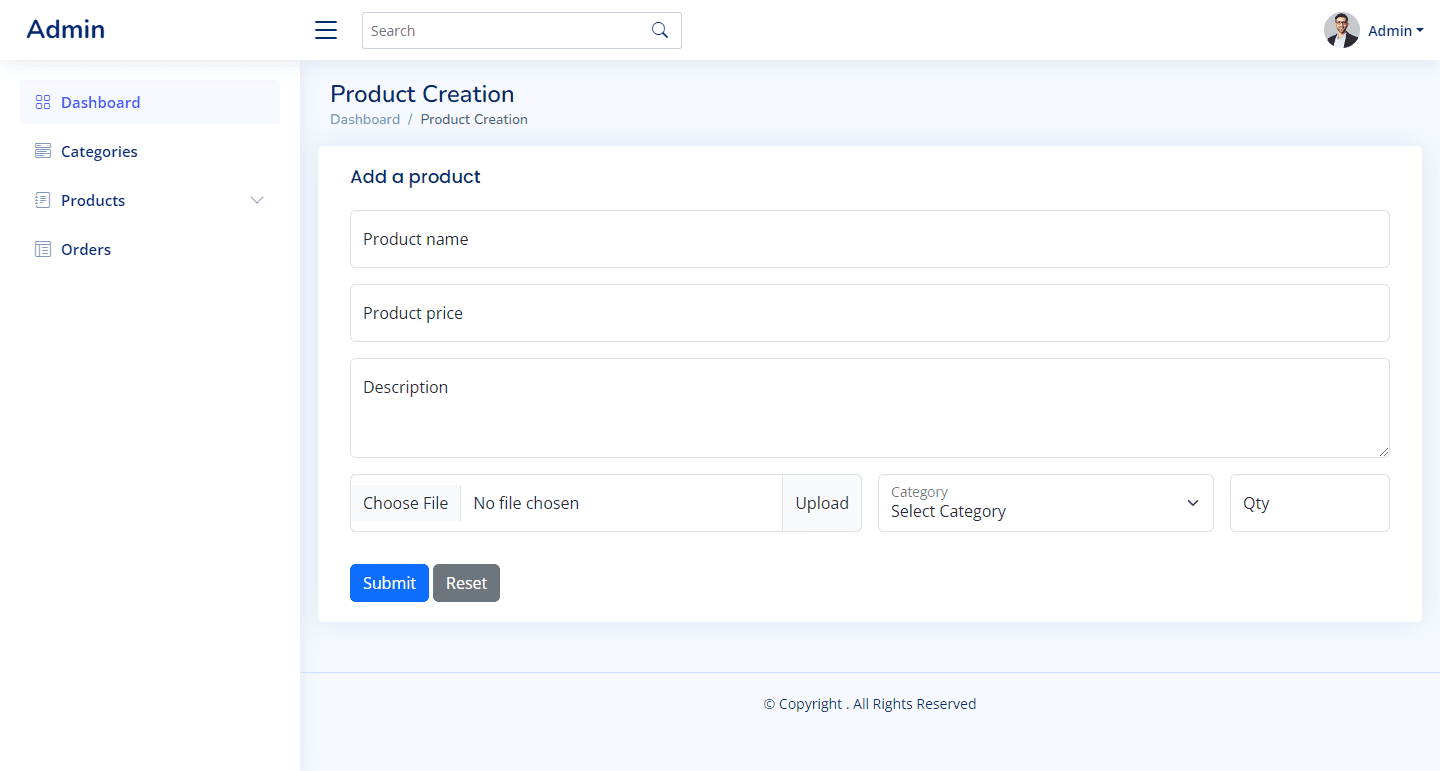Image resolution: width=1440 pixels, height=771 pixels.
Task: Click the Choose File button
Action: [x=405, y=503]
